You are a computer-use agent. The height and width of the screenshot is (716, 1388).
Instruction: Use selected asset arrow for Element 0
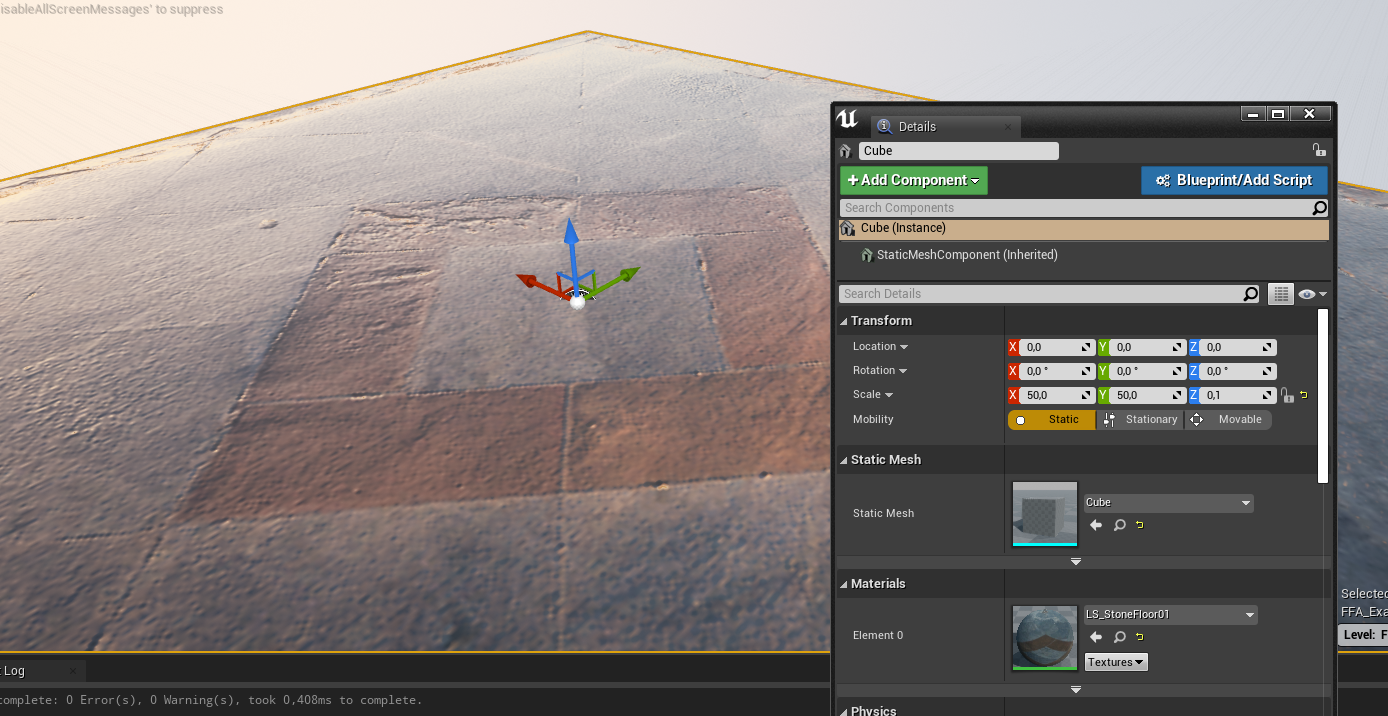1096,637
